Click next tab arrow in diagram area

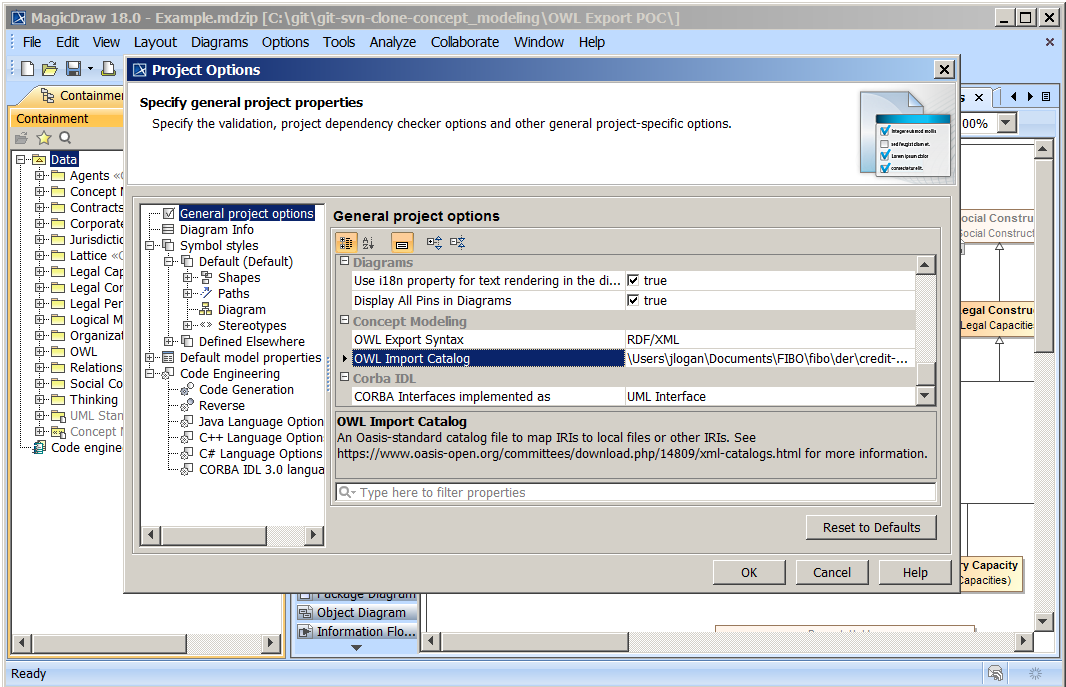pos(1030,97)
